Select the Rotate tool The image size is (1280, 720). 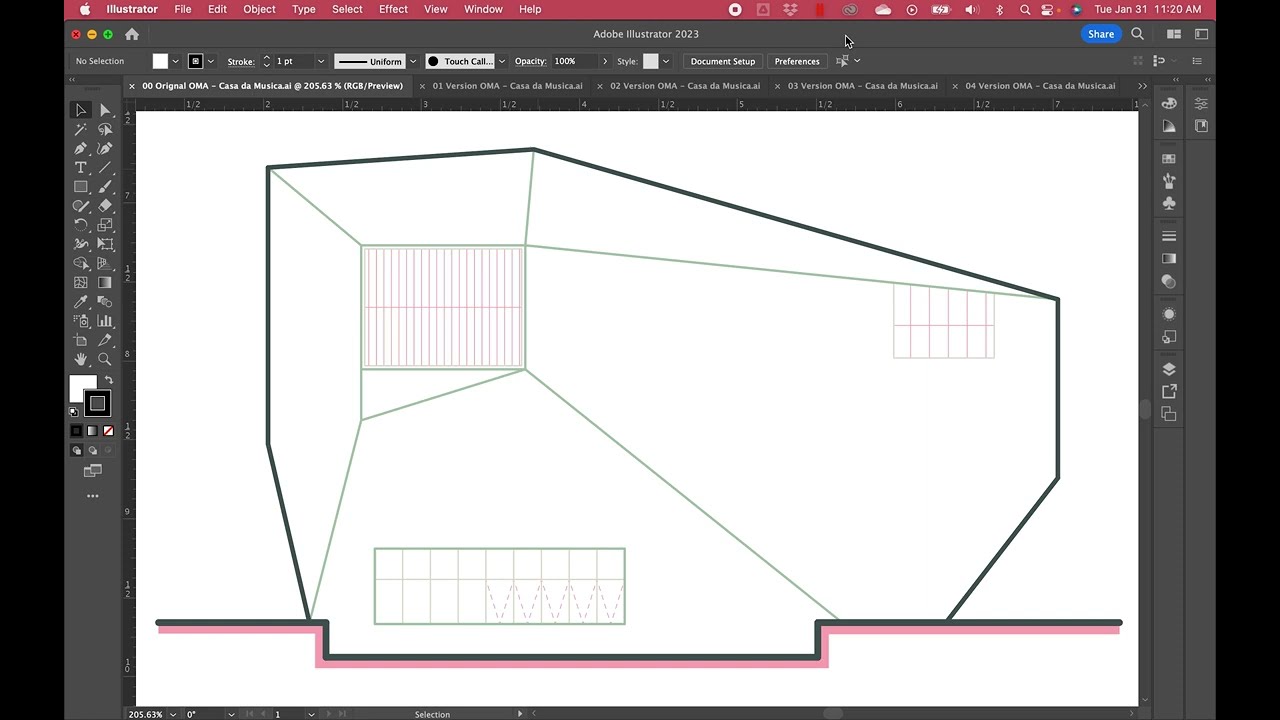click(x=81, y=225)
